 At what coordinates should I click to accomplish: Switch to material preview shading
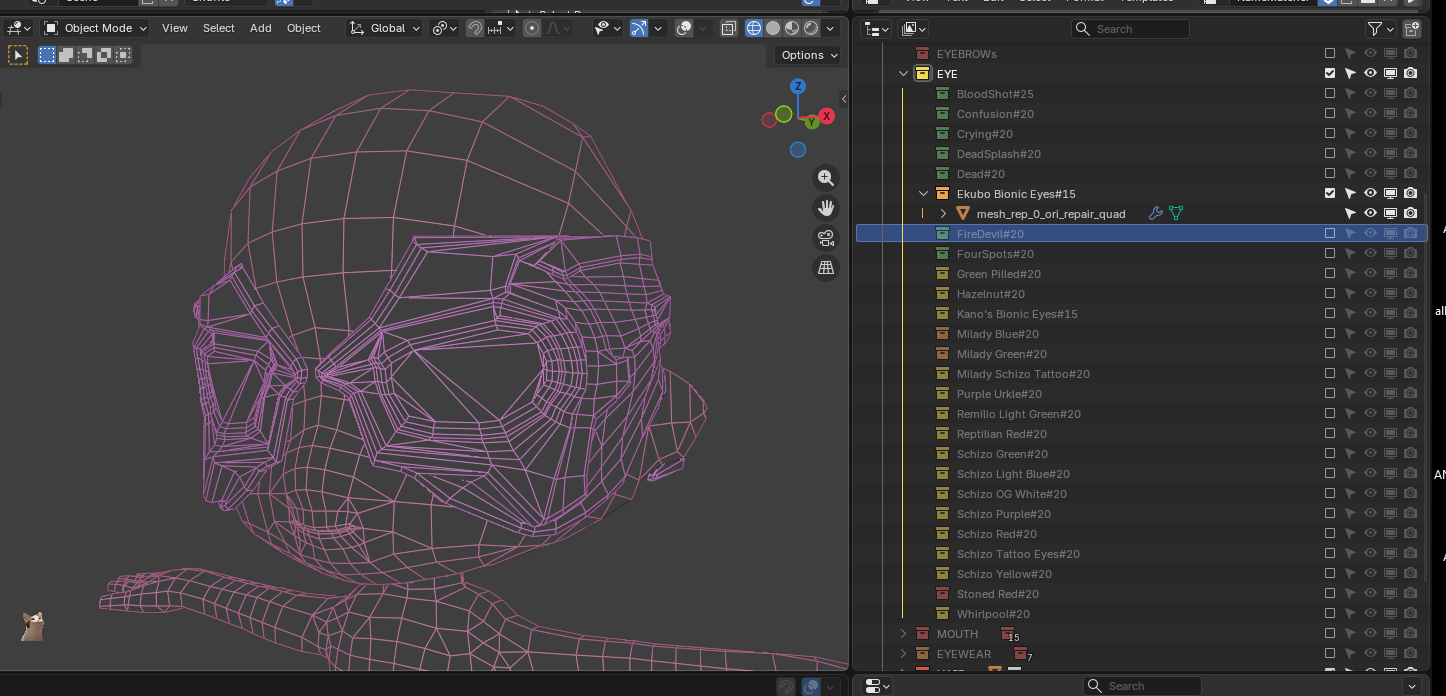pyautogui.click(x=792, y=28)
